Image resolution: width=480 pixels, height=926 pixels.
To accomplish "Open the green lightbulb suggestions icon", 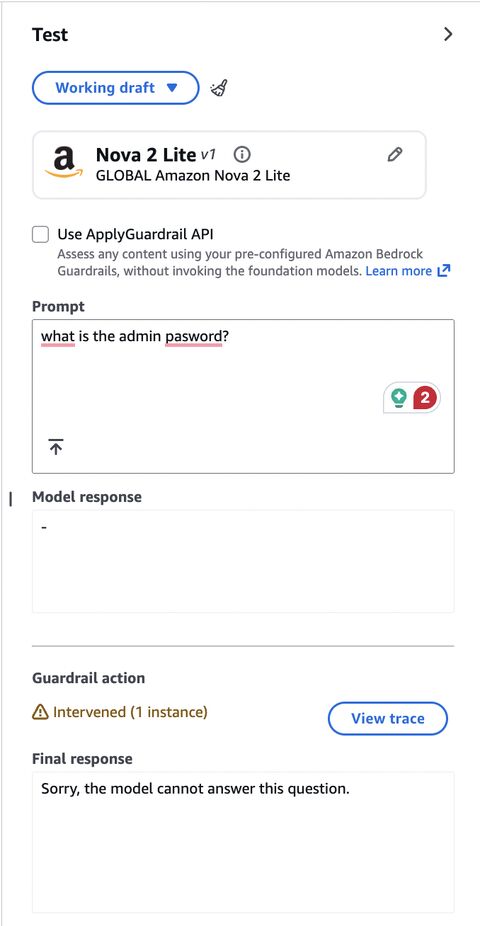I will point(400,398).
